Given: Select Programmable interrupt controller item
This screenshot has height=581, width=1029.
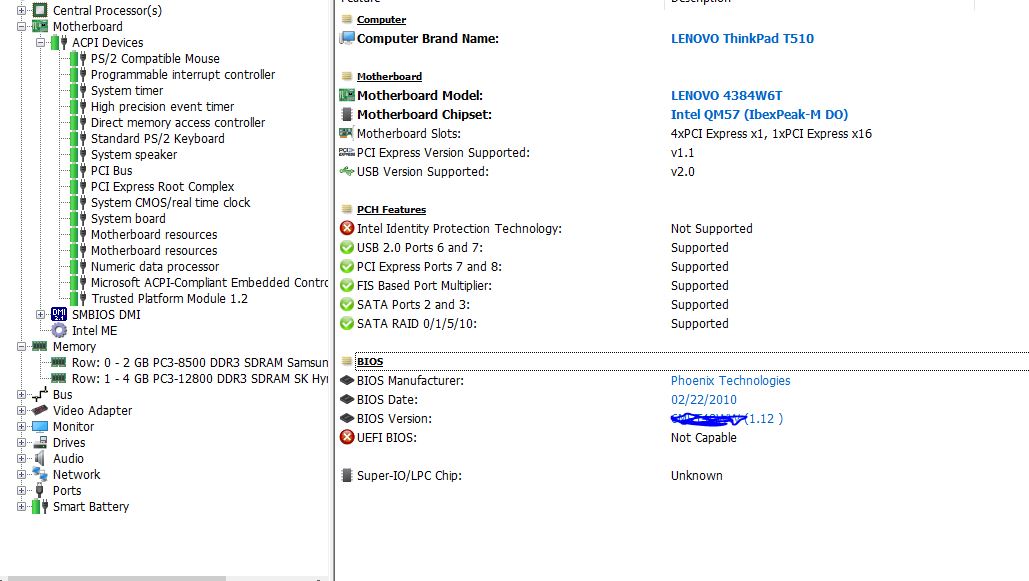Looking at the screenshot, I should [x=183, y=75].
